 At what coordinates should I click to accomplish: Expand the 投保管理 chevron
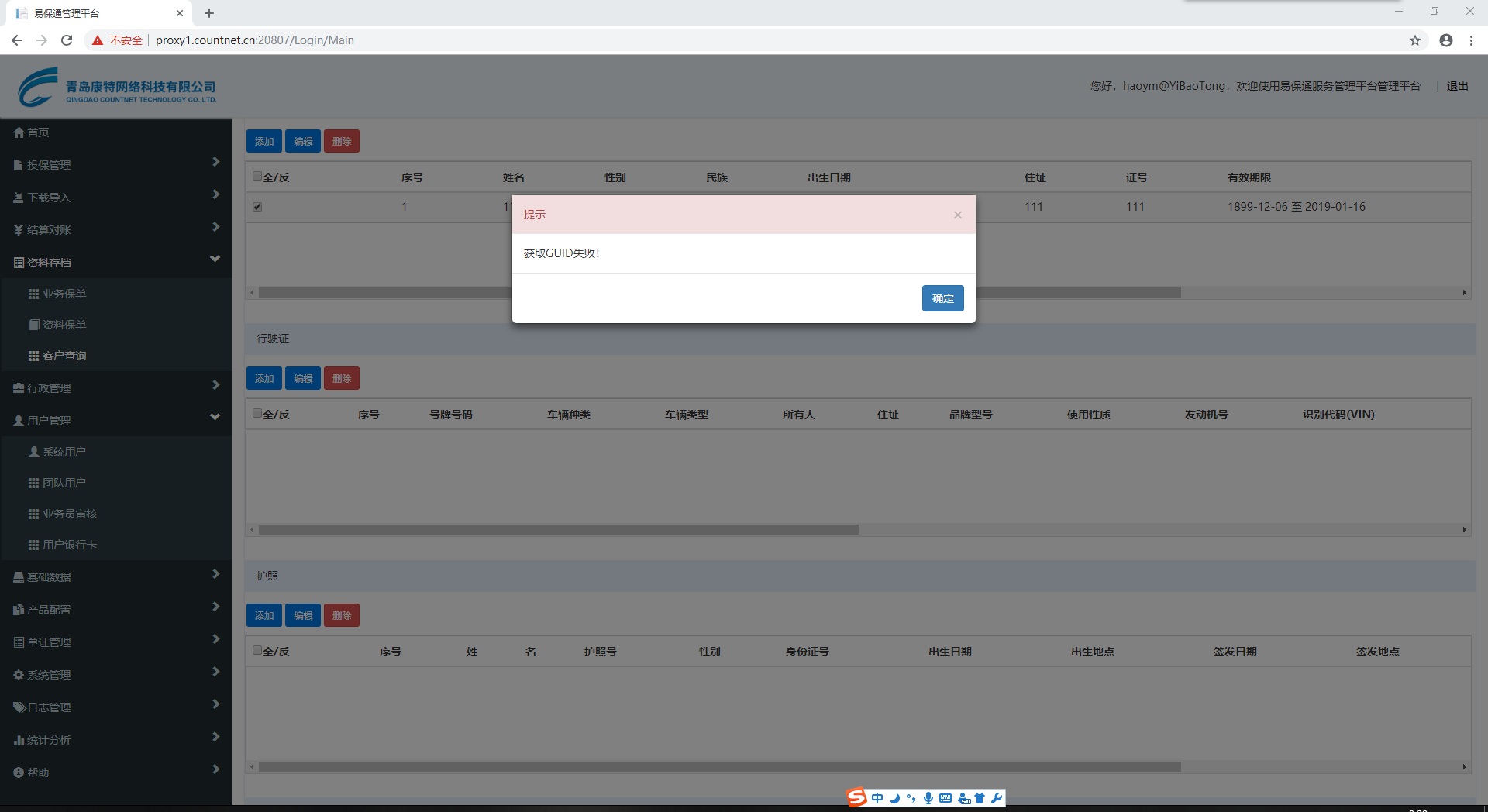pos(216,162)
